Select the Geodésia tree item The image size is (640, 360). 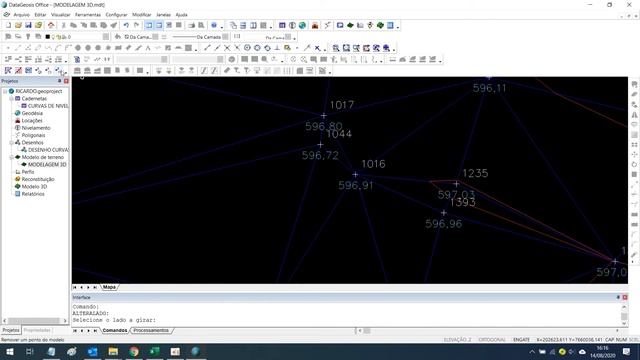click(32, 113)
